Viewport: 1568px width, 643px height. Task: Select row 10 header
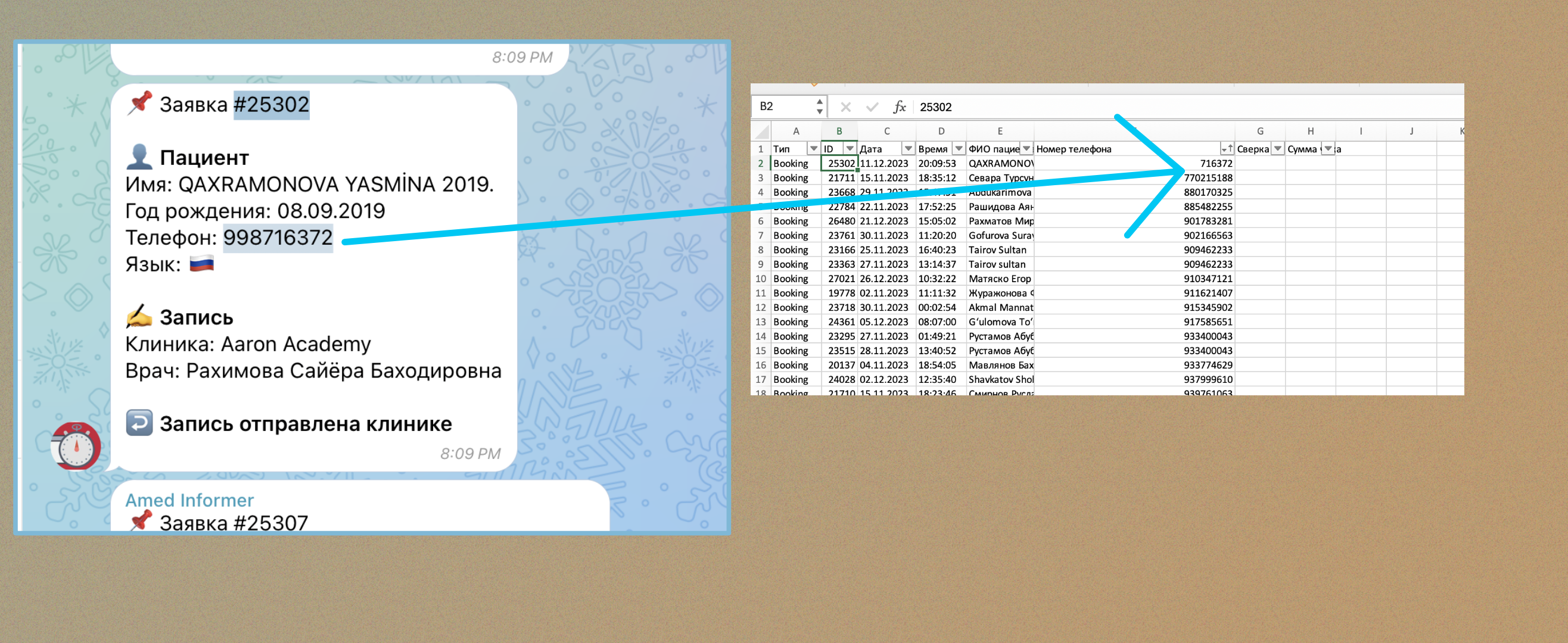point(760,279)
